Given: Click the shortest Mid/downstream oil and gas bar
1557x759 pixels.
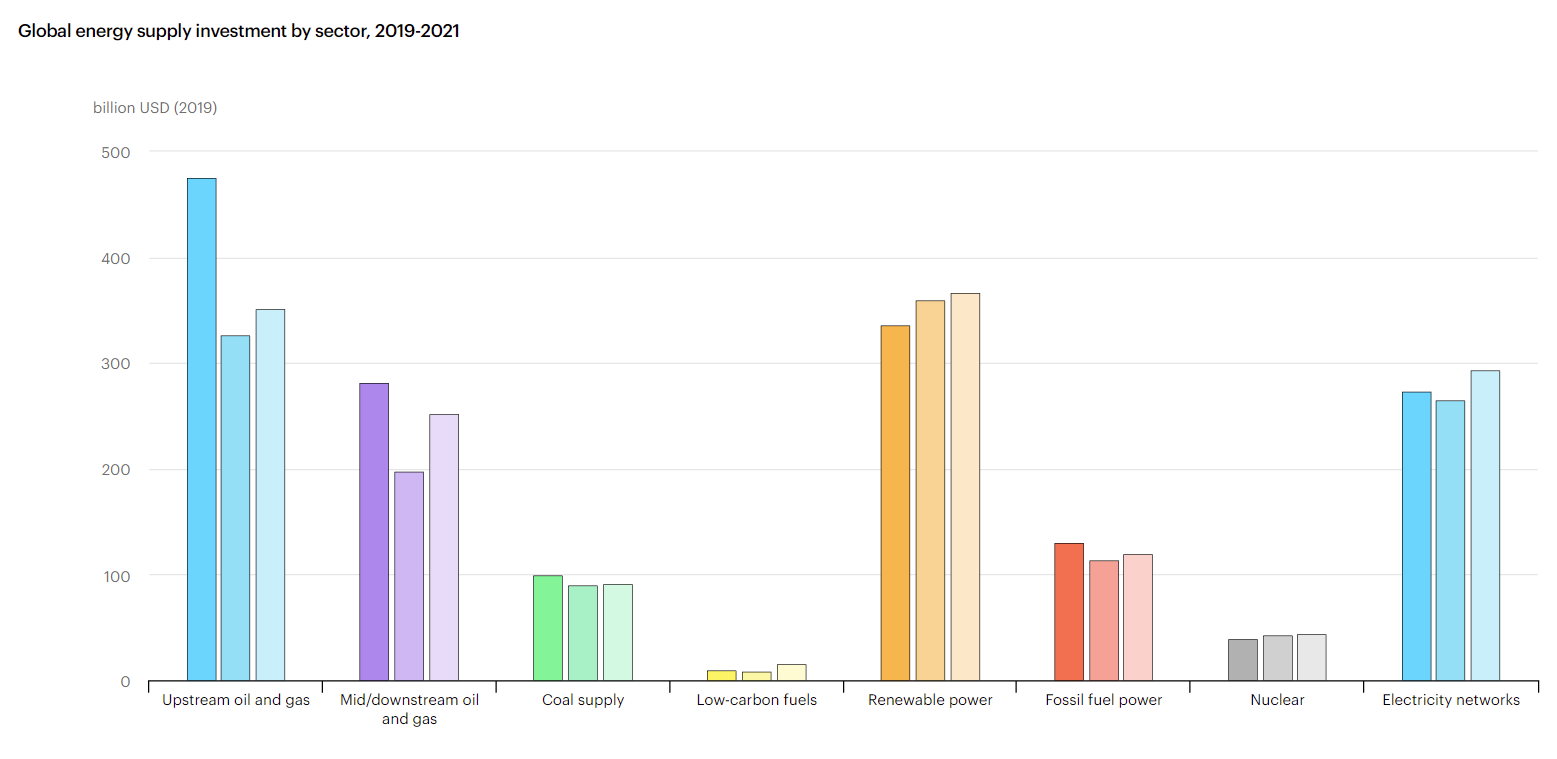Looking at the screenshot, I should pos(409,576).
